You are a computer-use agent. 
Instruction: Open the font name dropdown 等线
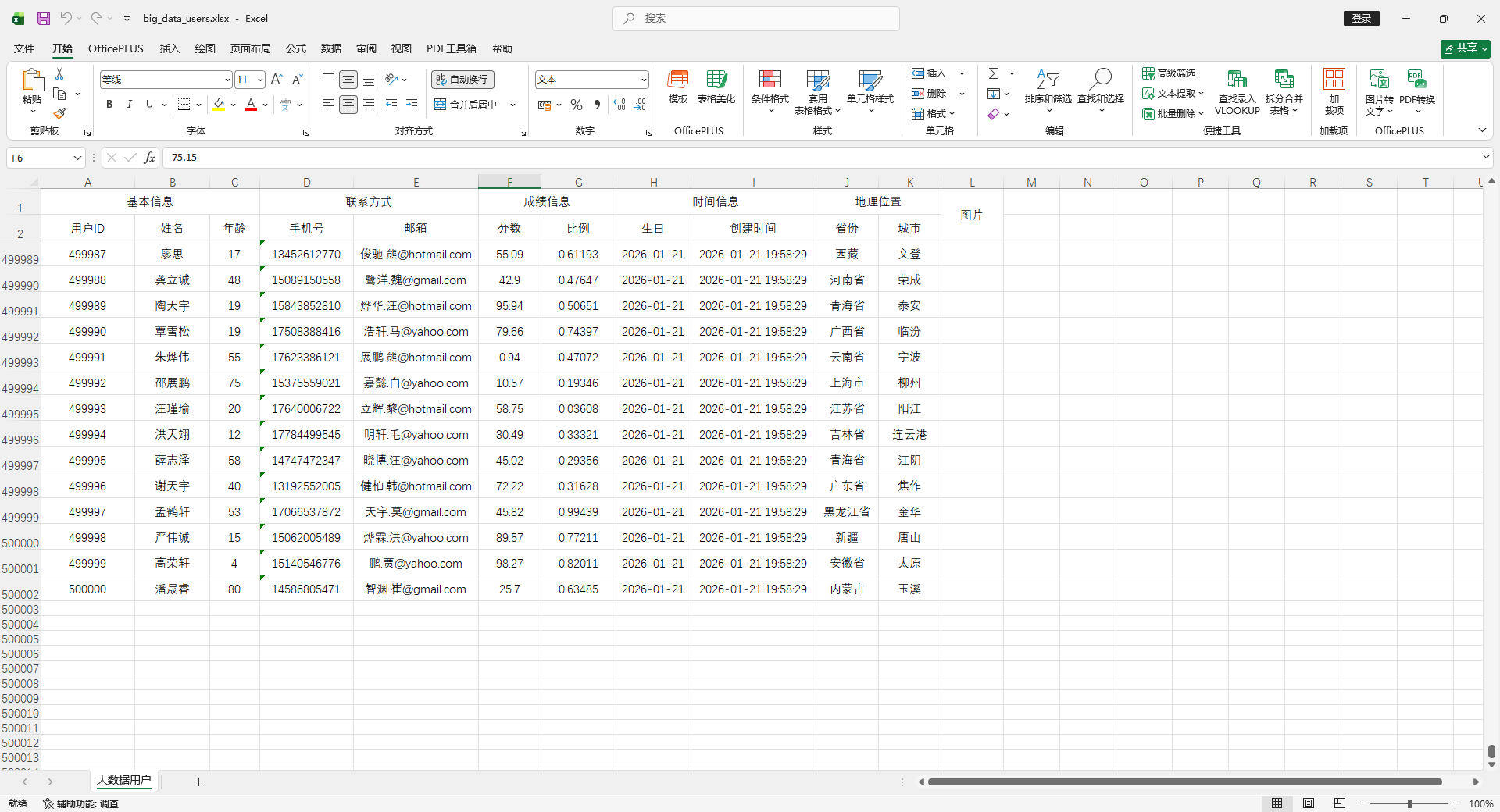click(227, 80)
